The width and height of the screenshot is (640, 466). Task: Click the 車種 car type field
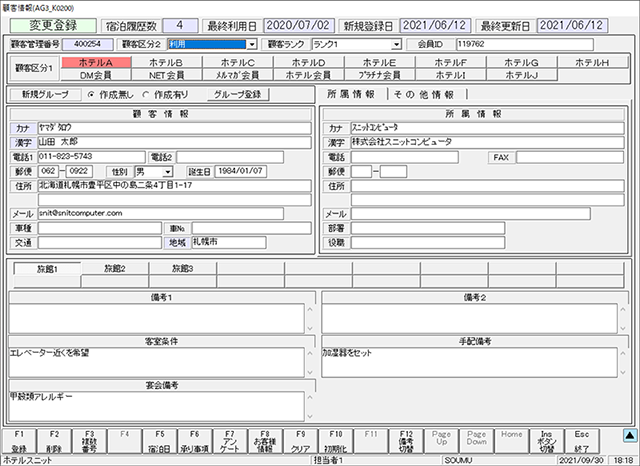[100, 228]
